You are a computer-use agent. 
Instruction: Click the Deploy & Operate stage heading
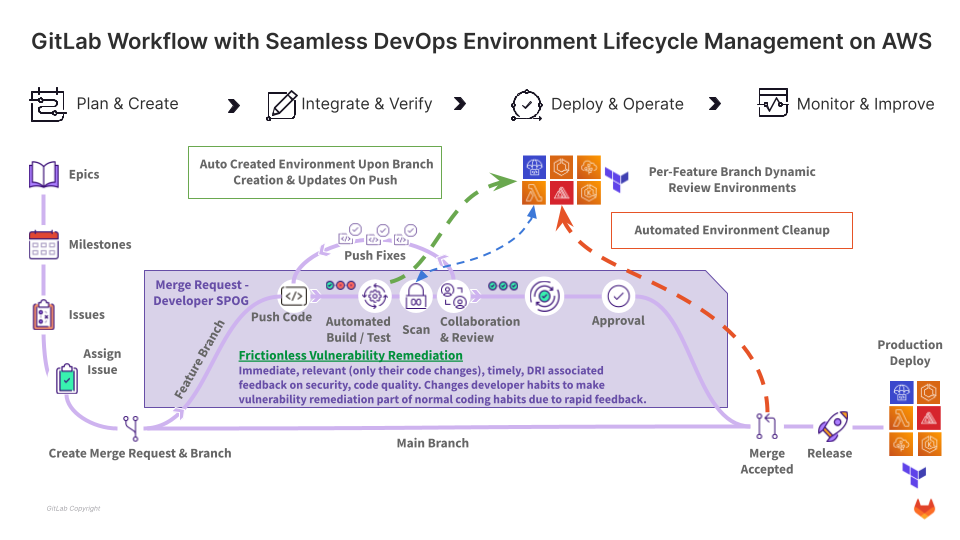coord(617,104)
